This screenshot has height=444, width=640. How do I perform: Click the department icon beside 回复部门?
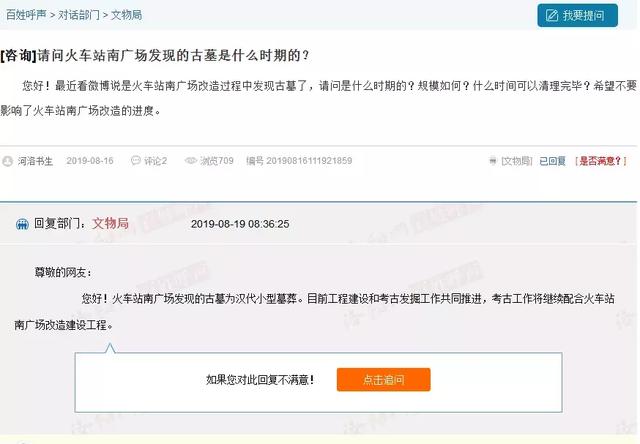tap(22, 224)
